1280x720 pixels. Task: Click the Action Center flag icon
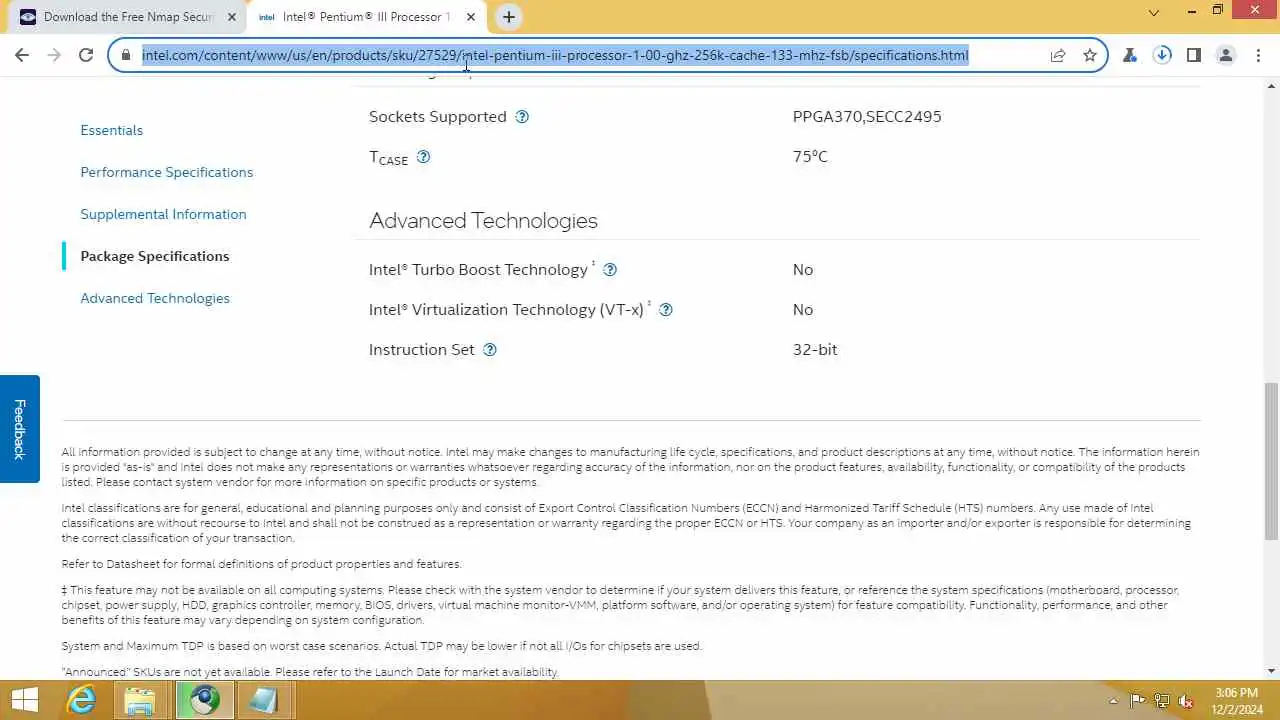click(1138, 701)
